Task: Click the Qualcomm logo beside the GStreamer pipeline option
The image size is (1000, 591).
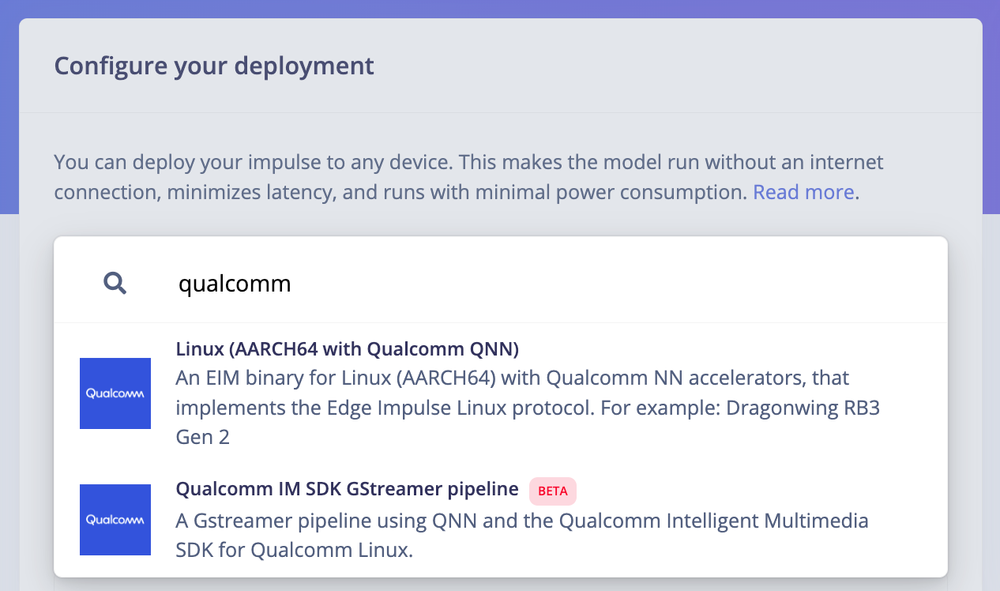Action: click(x=115, y=519)
